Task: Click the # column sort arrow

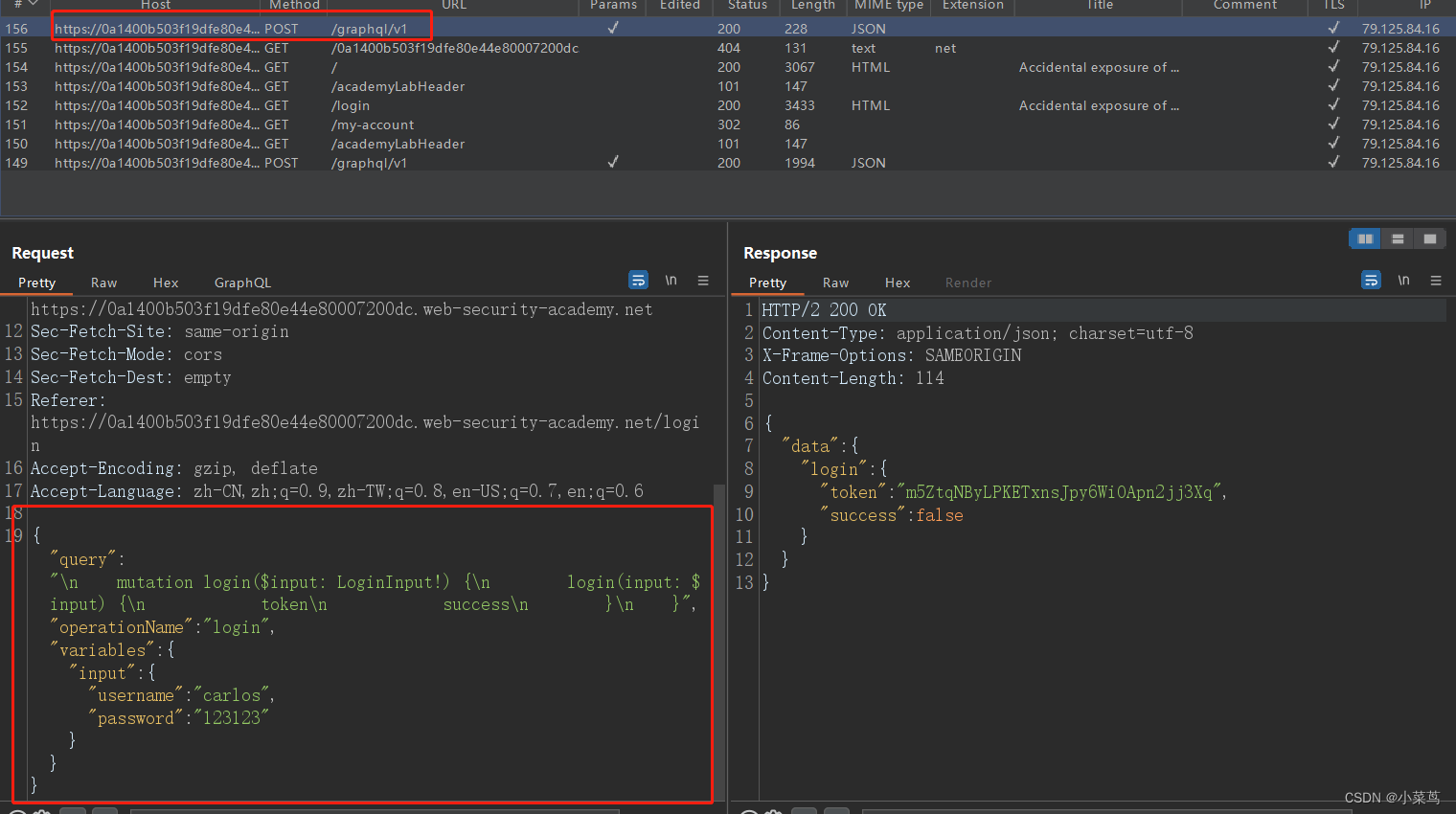Action: [x=33, y=5]
